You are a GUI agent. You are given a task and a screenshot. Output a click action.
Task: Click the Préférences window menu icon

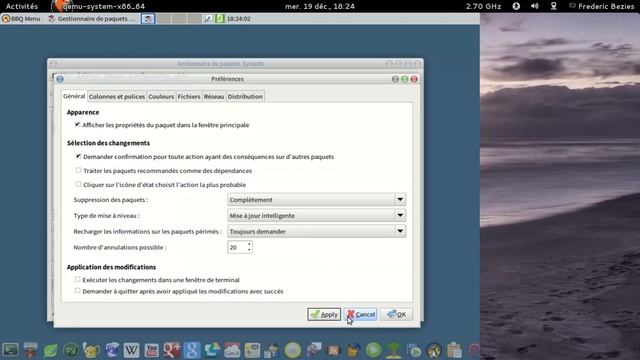(60, 79)
